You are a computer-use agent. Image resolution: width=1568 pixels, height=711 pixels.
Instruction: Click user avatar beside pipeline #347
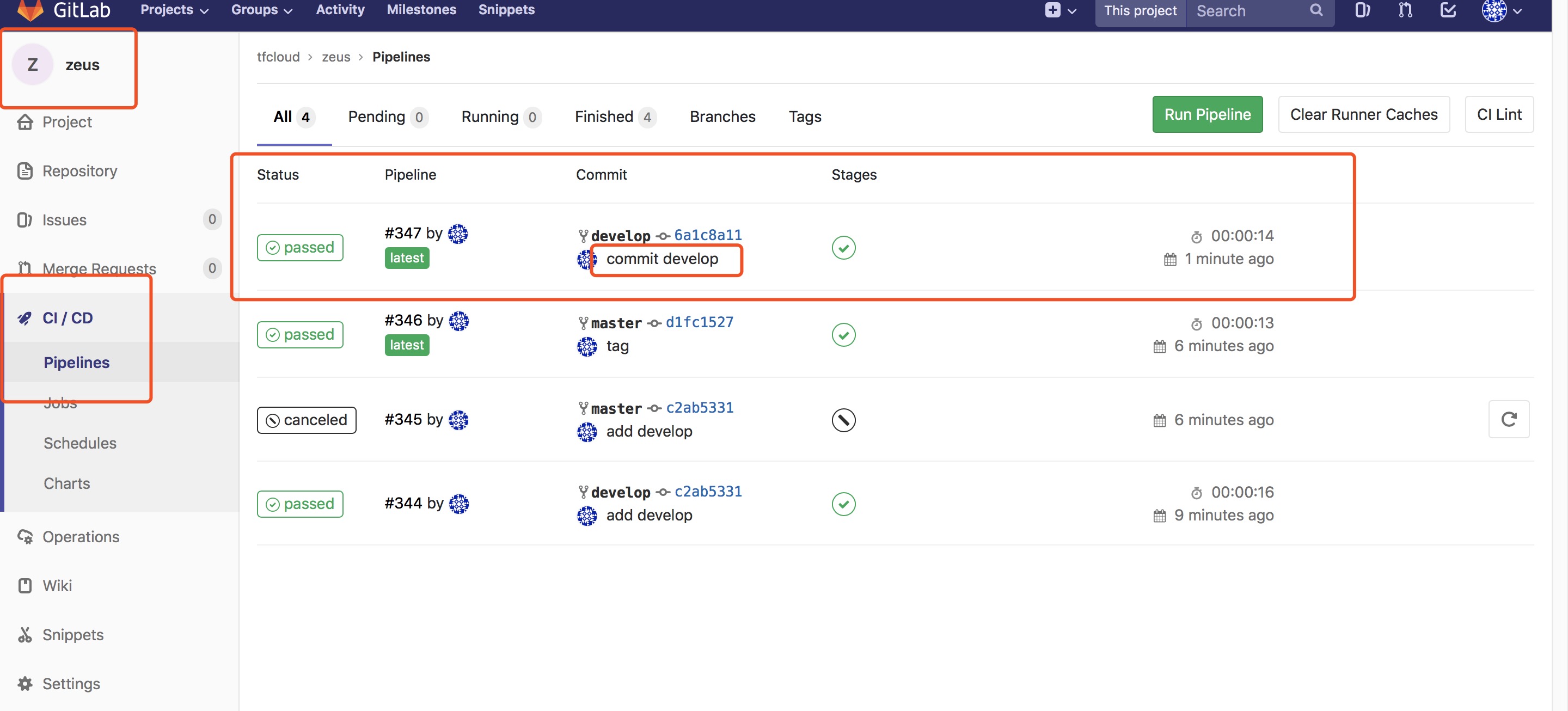click(458, 234)
